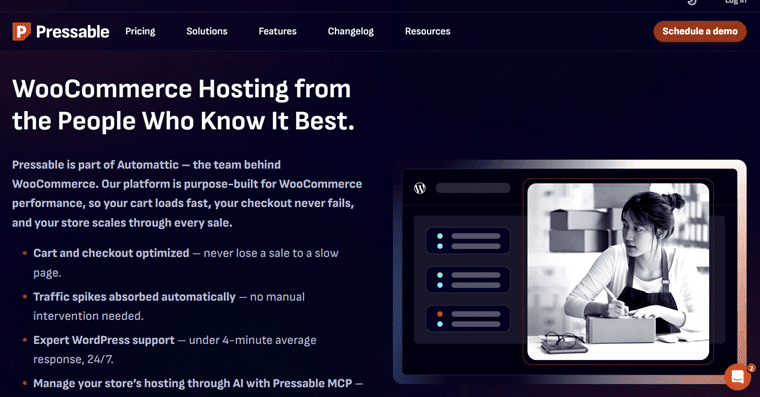Click the Pressable logo icon

[x=21, y=32]
